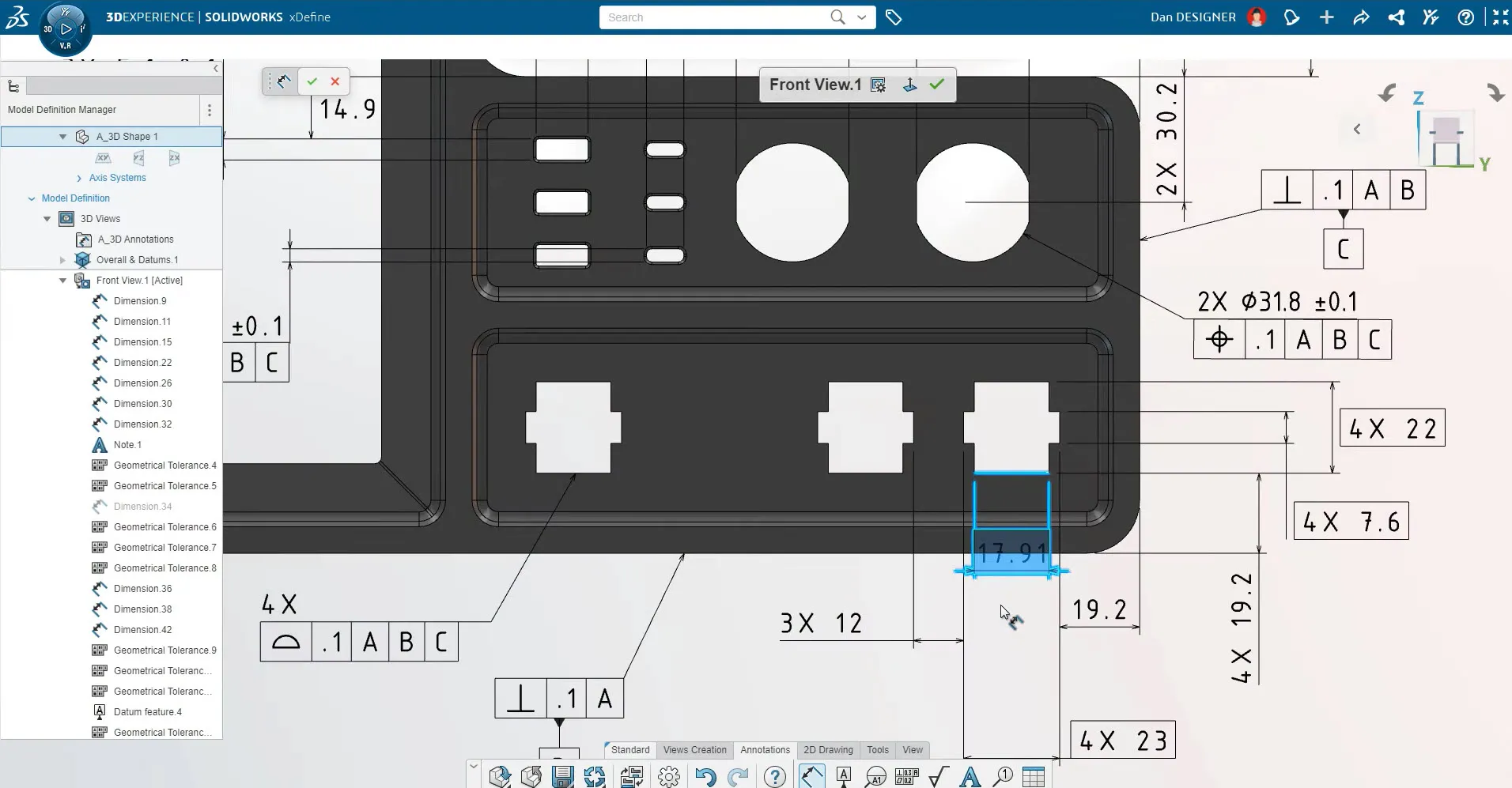Cancel the dimension with the red X
This screenshot has height=788, width=1512.
[x=335, y=81]
